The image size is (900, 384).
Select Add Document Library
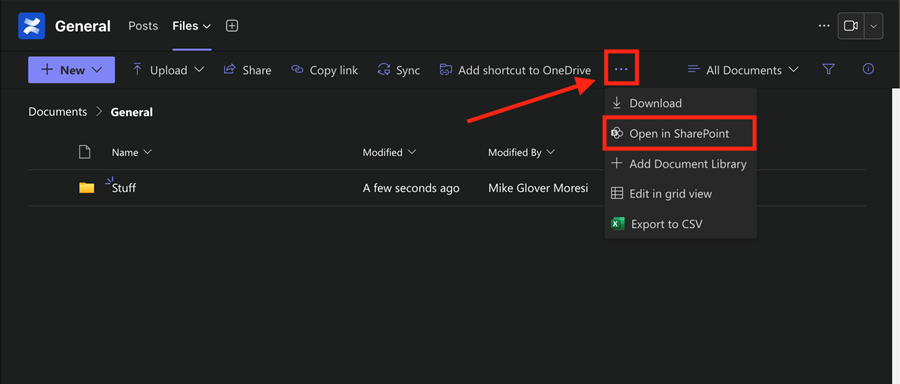point(681,164)
